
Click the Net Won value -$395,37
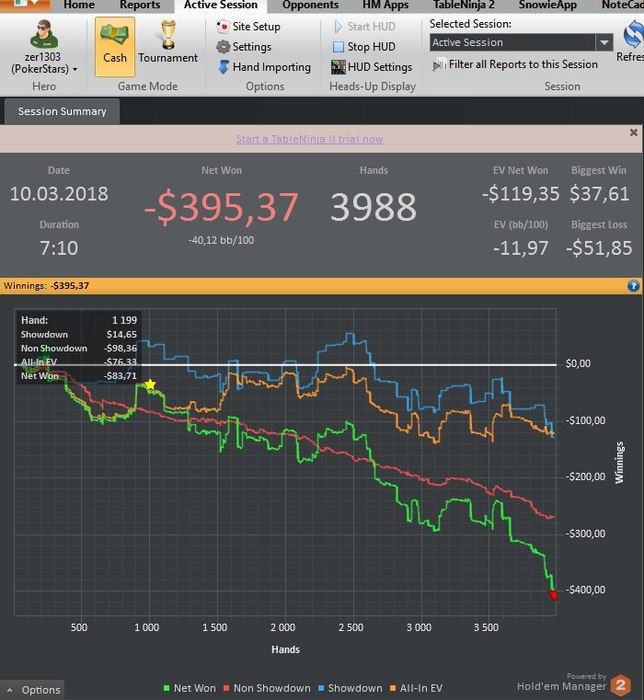pos(221,207)
